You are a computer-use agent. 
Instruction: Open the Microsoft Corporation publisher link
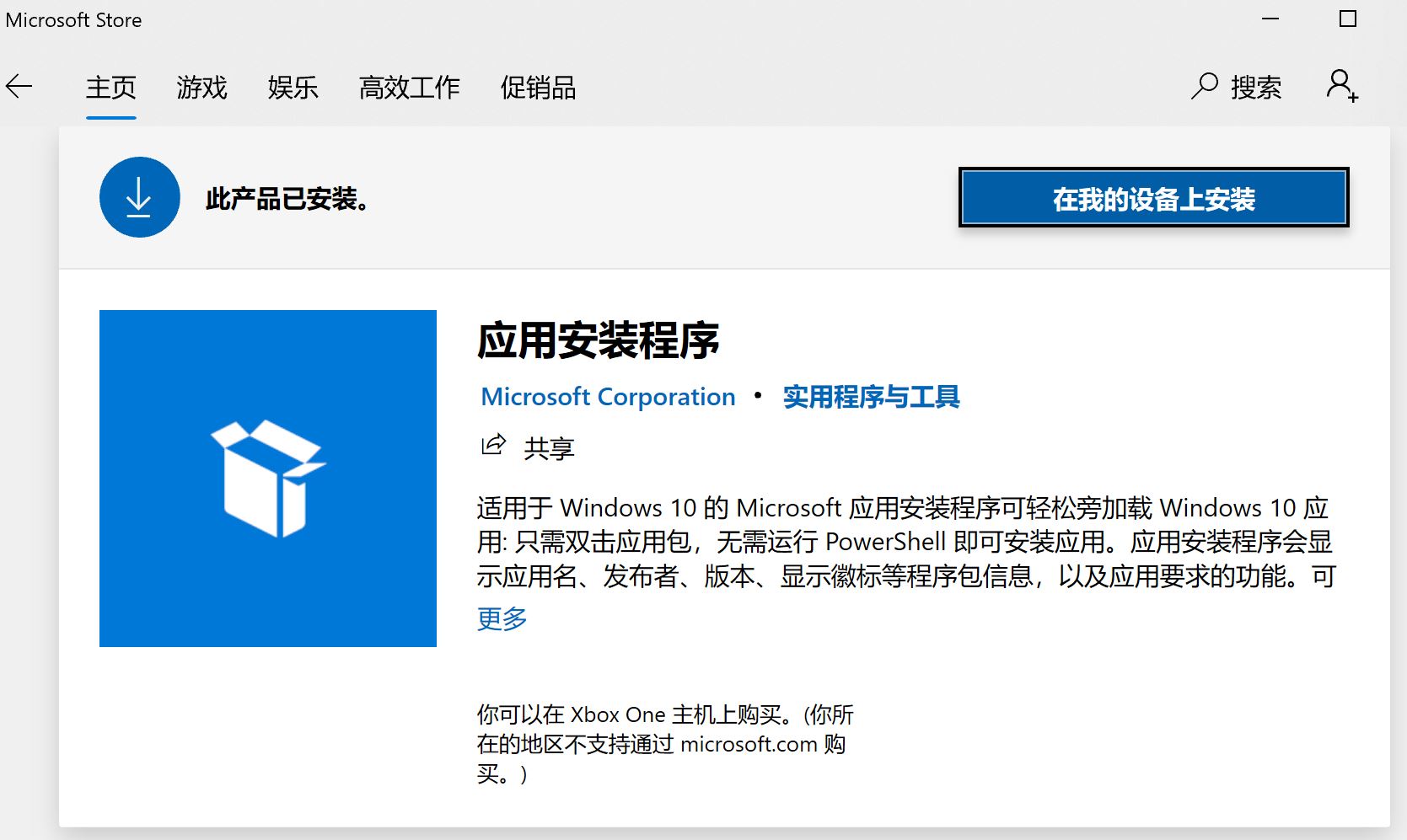pyautogui.click(x=608, y=397)
